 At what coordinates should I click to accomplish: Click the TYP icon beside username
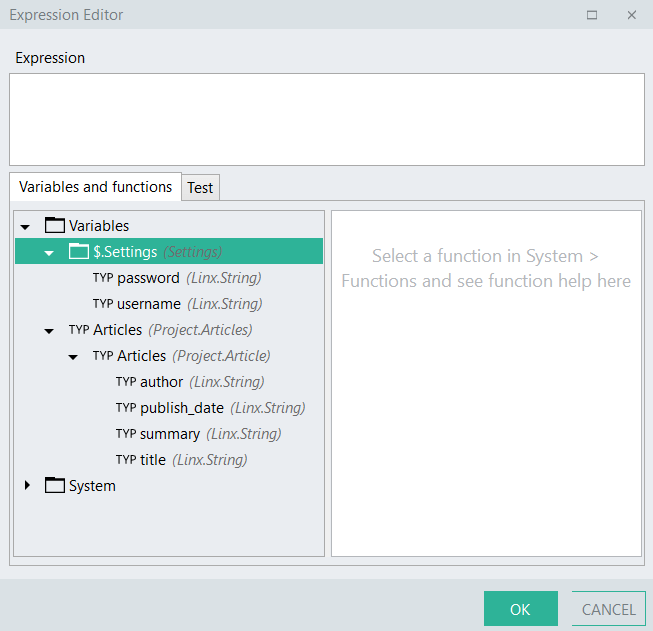[x=103, y=303]
